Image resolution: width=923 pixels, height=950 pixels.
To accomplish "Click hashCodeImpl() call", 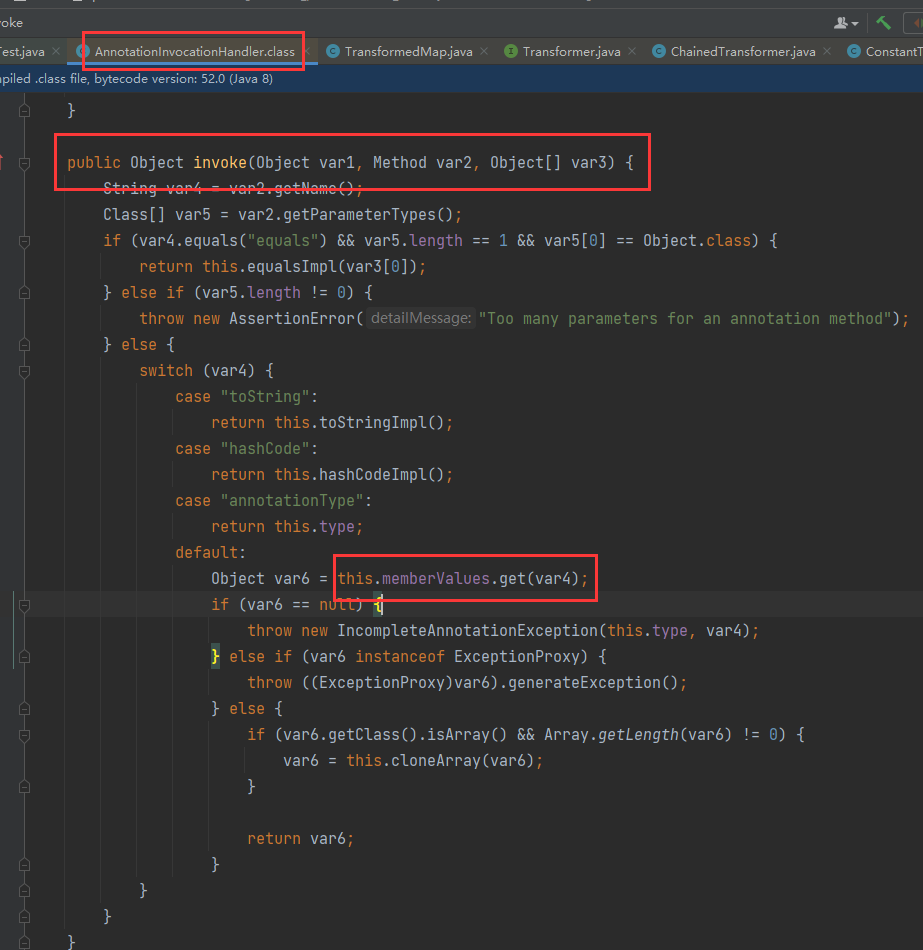I will point(382,475).
